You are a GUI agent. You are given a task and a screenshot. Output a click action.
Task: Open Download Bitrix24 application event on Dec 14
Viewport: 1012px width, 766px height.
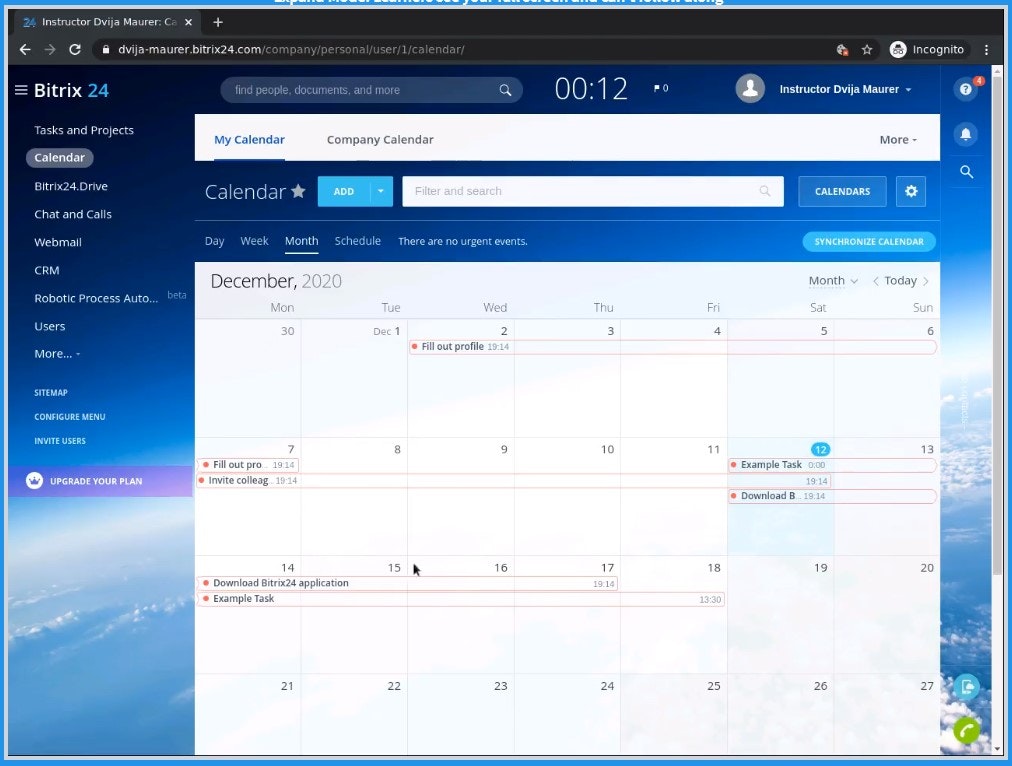point(407,583)
